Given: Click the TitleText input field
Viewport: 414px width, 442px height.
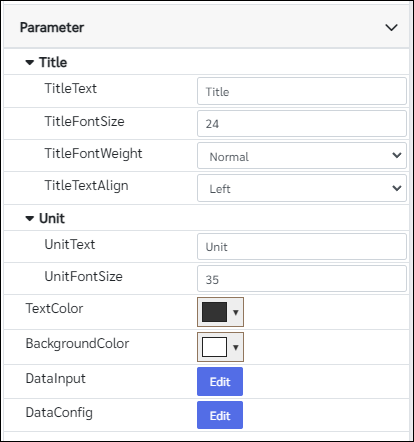Looking at the screenshot, I should tap(302, 91).
